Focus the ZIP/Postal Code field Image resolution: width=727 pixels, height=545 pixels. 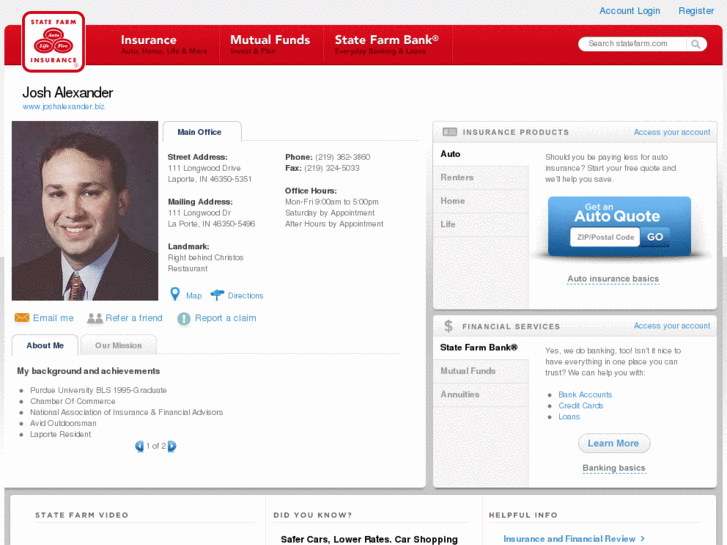pos(605,237)
